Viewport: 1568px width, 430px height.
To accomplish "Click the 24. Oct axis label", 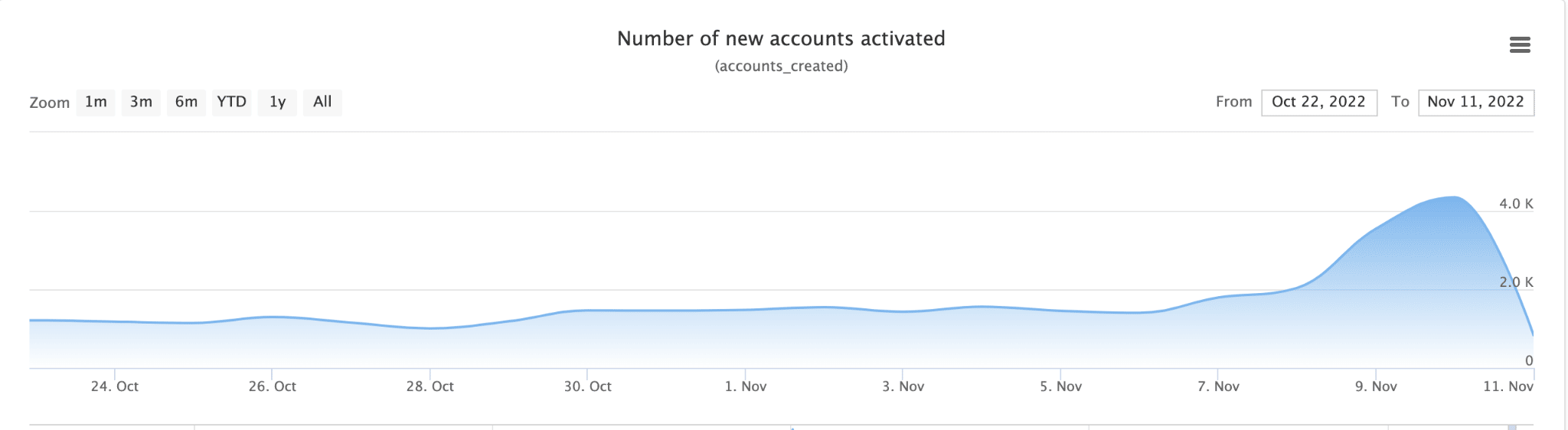I will coord(115,386).
